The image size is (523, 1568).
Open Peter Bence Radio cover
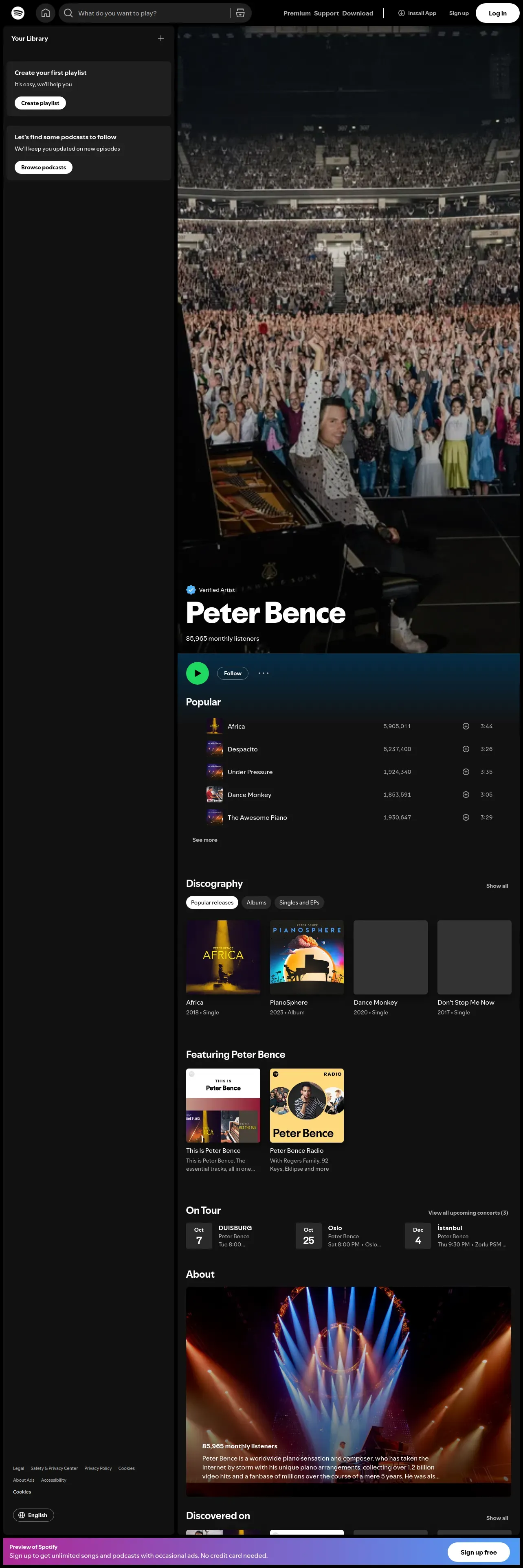click(307, 1106)
